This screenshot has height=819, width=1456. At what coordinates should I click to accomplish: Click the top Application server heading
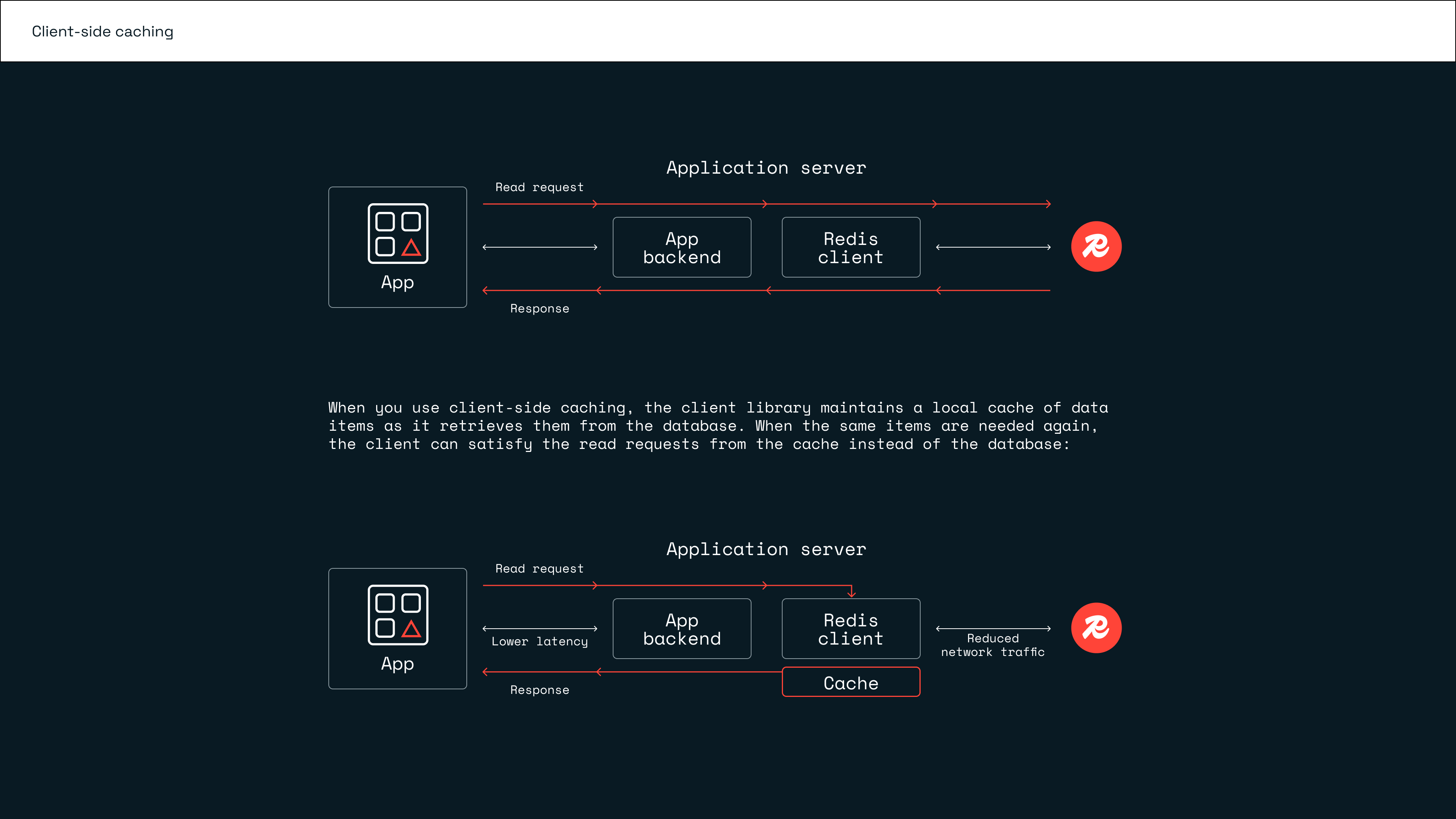click(x=766, y=168)
